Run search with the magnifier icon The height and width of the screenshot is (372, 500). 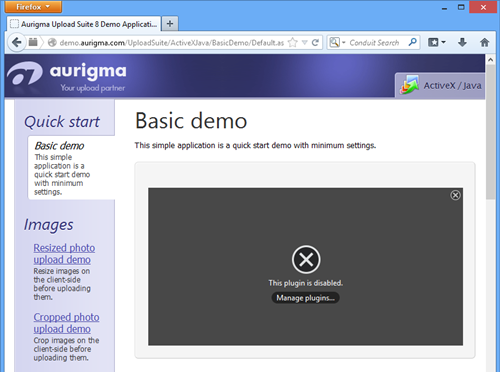pos(412,42)
